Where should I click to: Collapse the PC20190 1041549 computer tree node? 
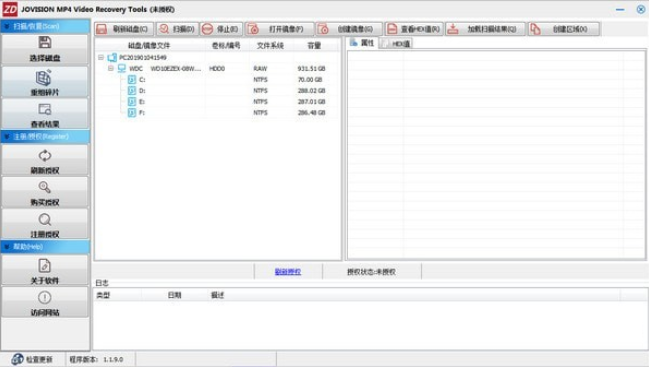click(x=101, y=57)
